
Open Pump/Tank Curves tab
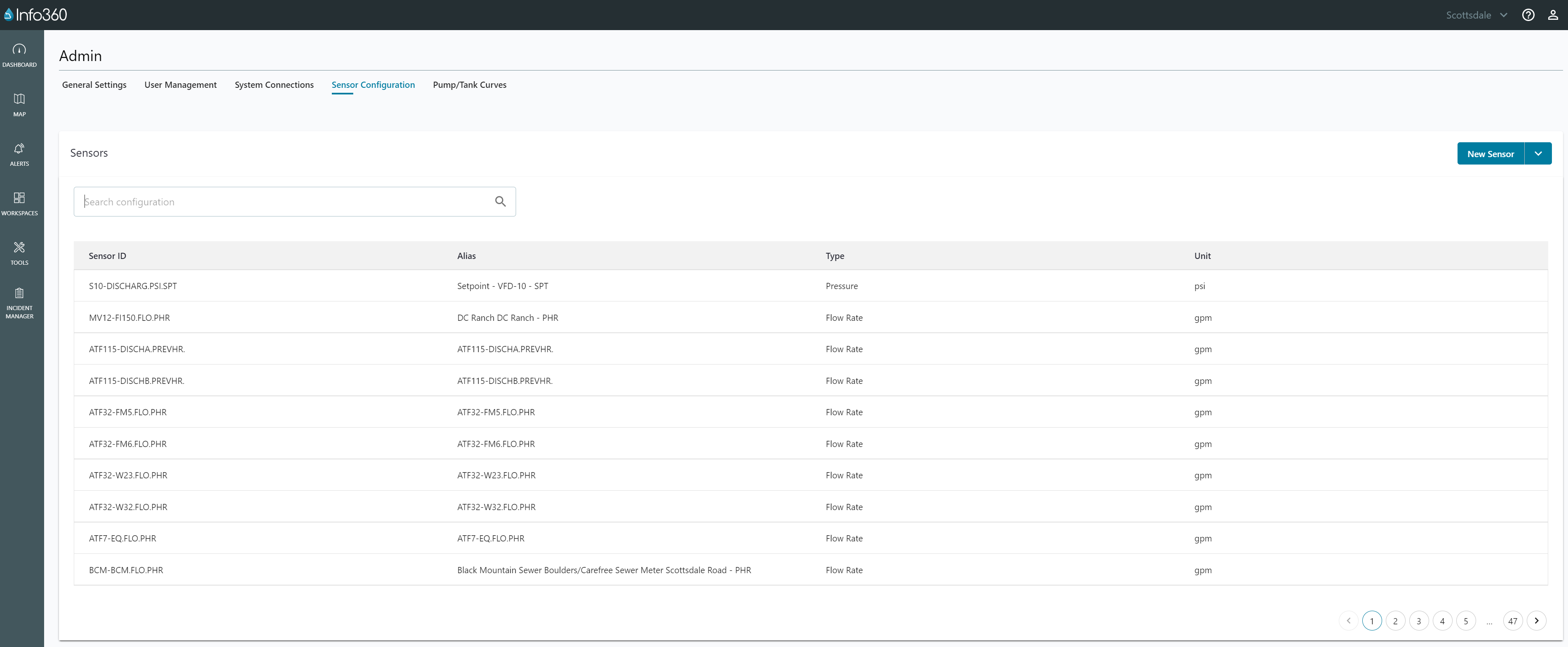[469, 85]
